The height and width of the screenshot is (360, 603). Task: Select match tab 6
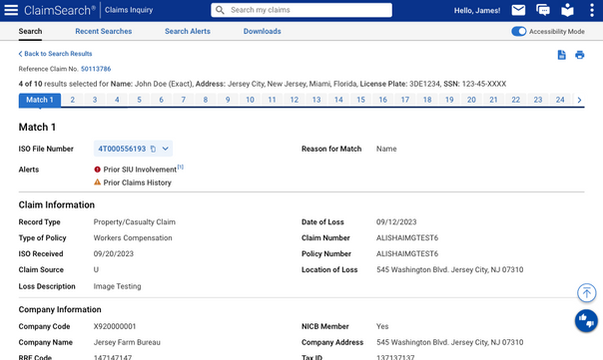click(162, 100)
